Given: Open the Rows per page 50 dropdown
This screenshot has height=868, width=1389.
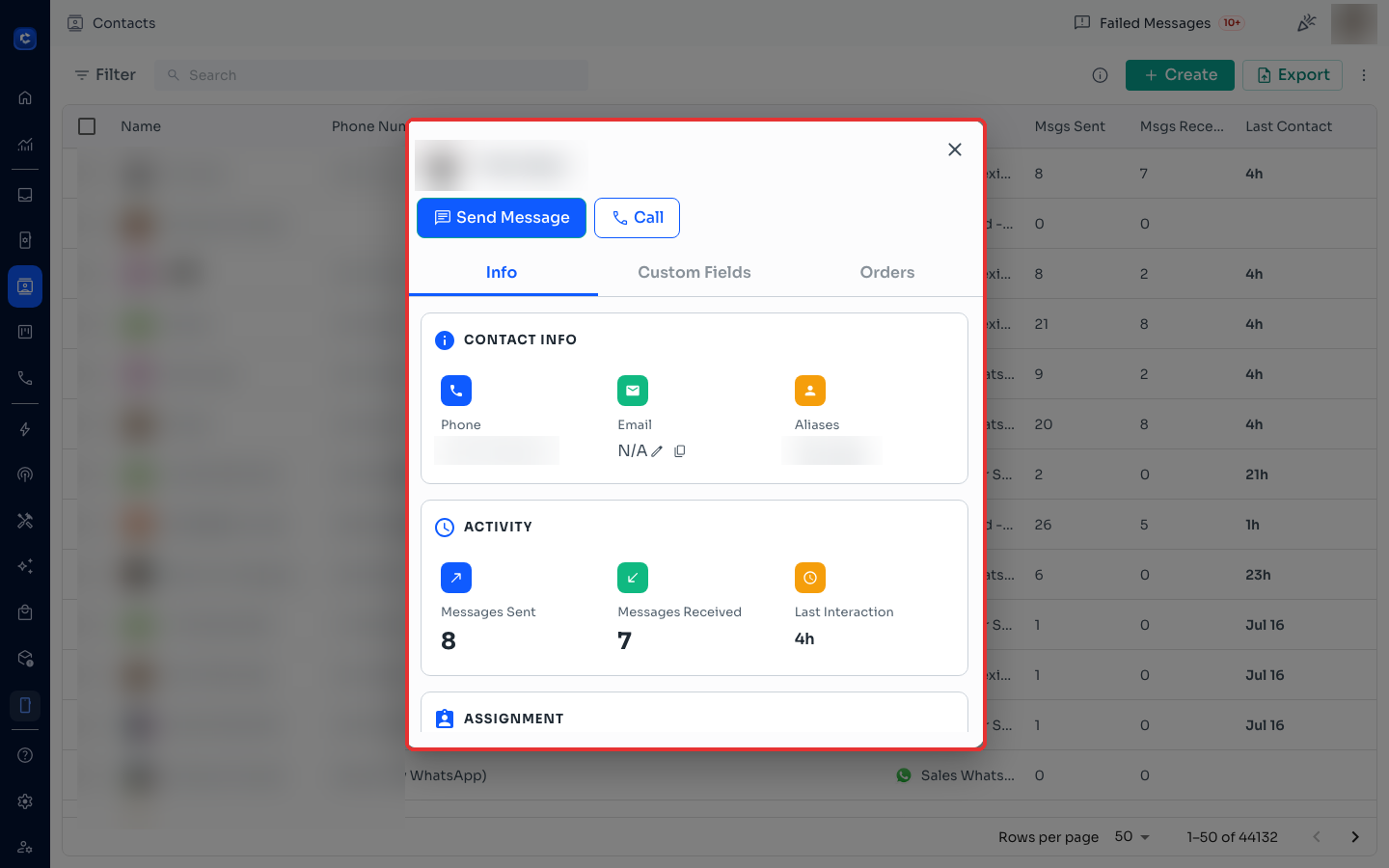Looking at the screenshot, I should tap(1132, 837).
